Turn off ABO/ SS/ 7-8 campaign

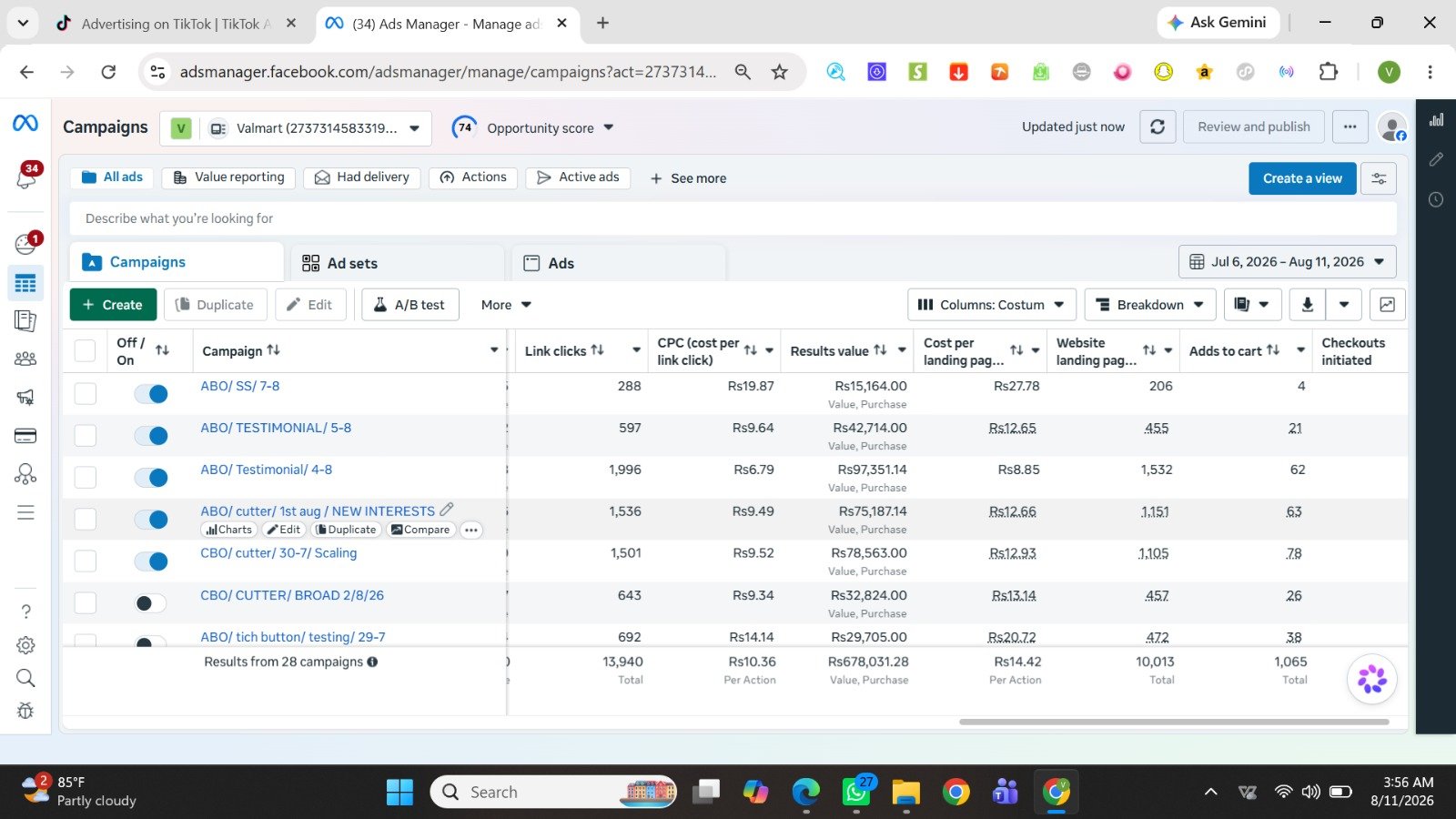coord(151,394)
